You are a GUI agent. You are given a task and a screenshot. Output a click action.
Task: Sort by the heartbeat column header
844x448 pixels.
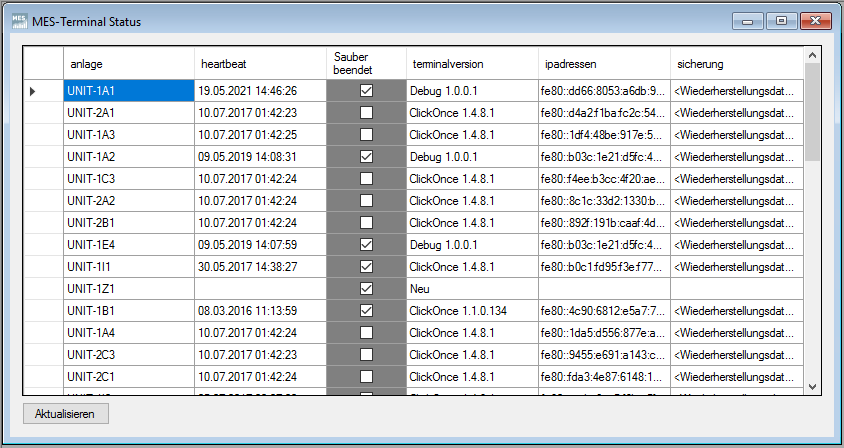pyautogui.click(x=259, y=63)
